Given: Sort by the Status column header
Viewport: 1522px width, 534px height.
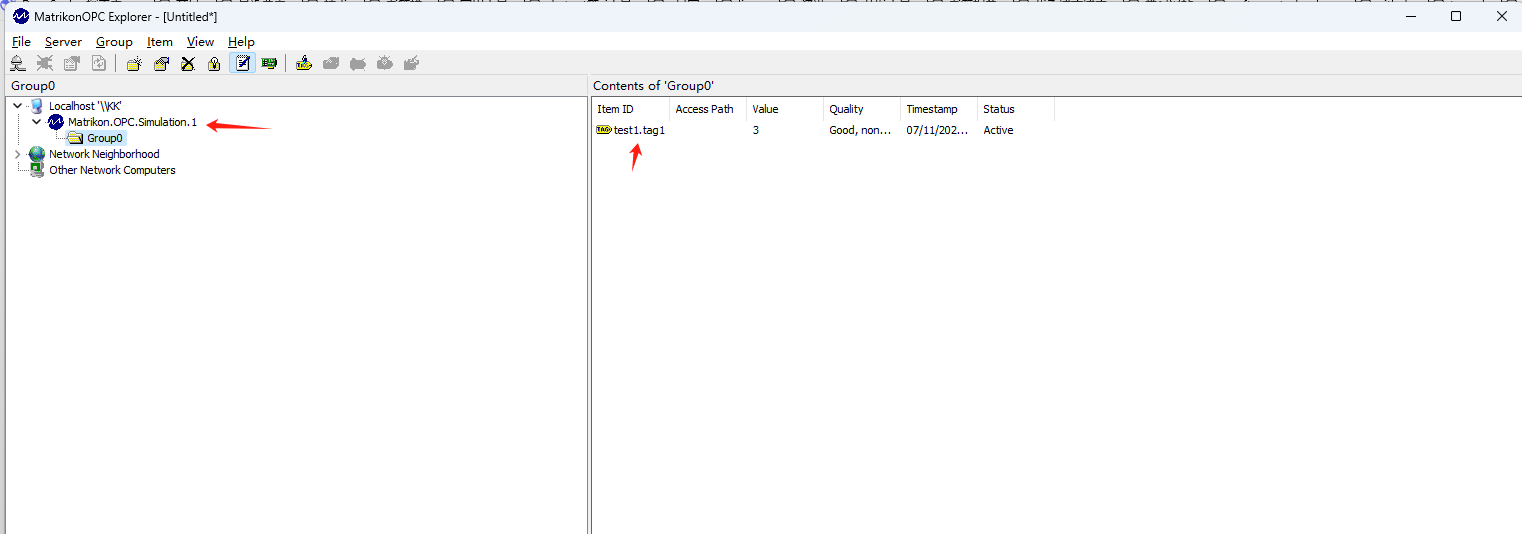Looking at the screenshot, I should pyautogui.click(x=1016, y=109).
